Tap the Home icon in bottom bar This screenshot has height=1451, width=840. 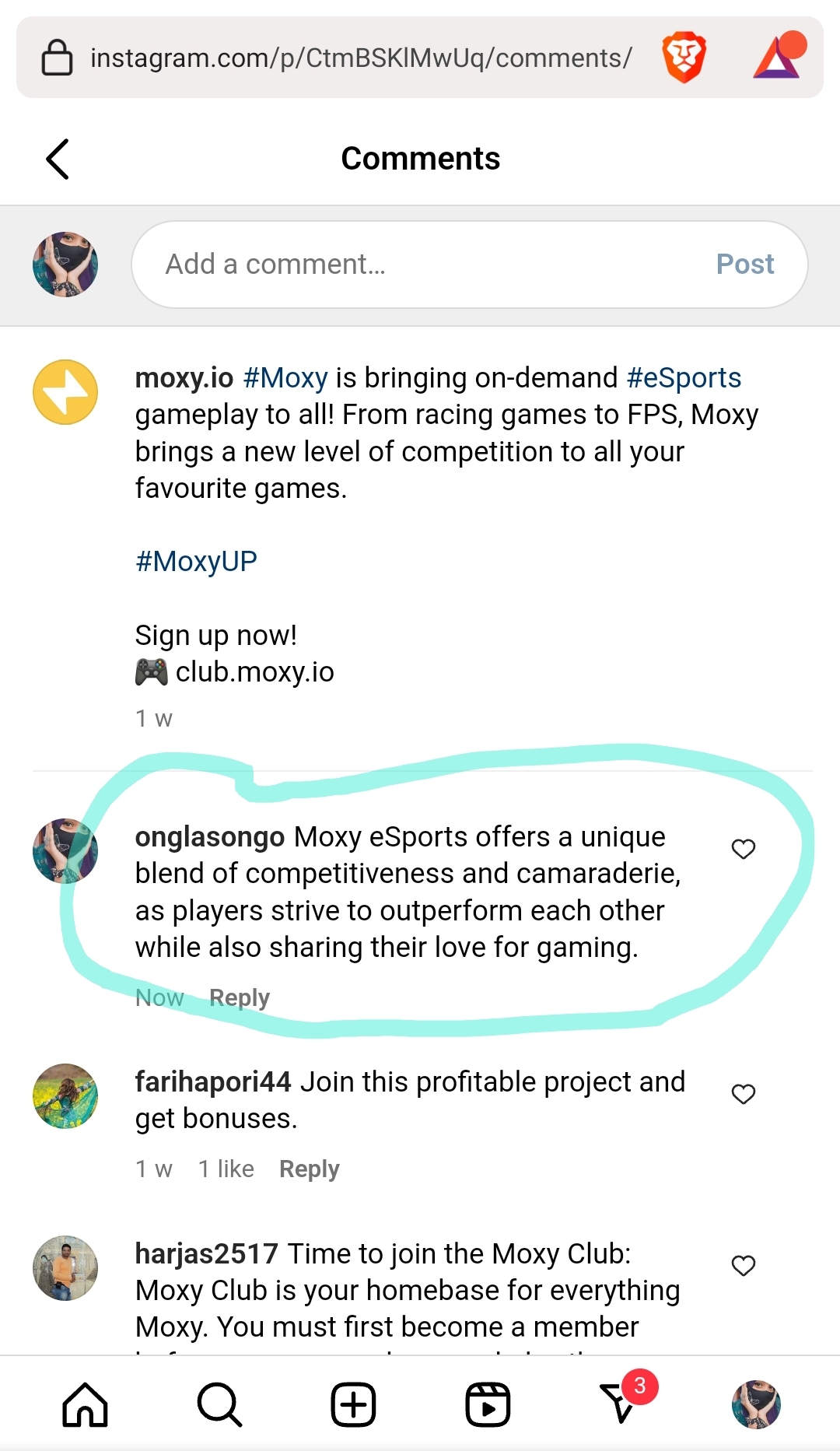point(85,1405)
